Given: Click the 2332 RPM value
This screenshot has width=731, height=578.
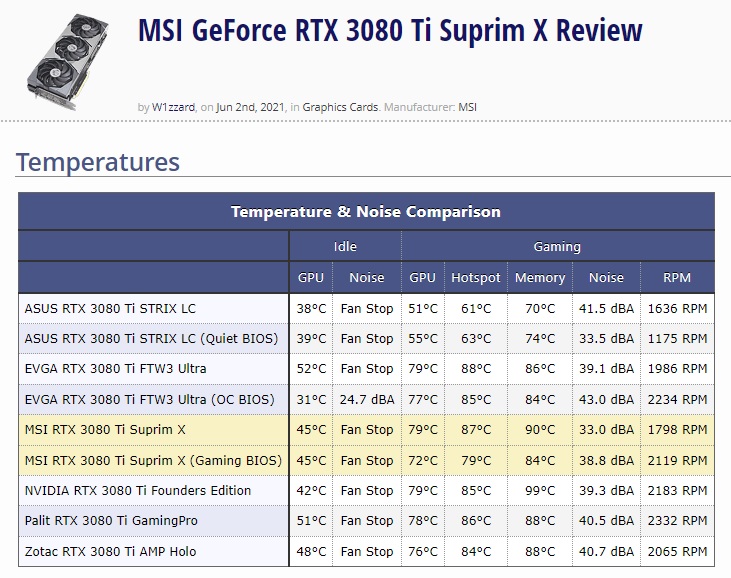Looking at the screenshot, I should pos(677,521).
